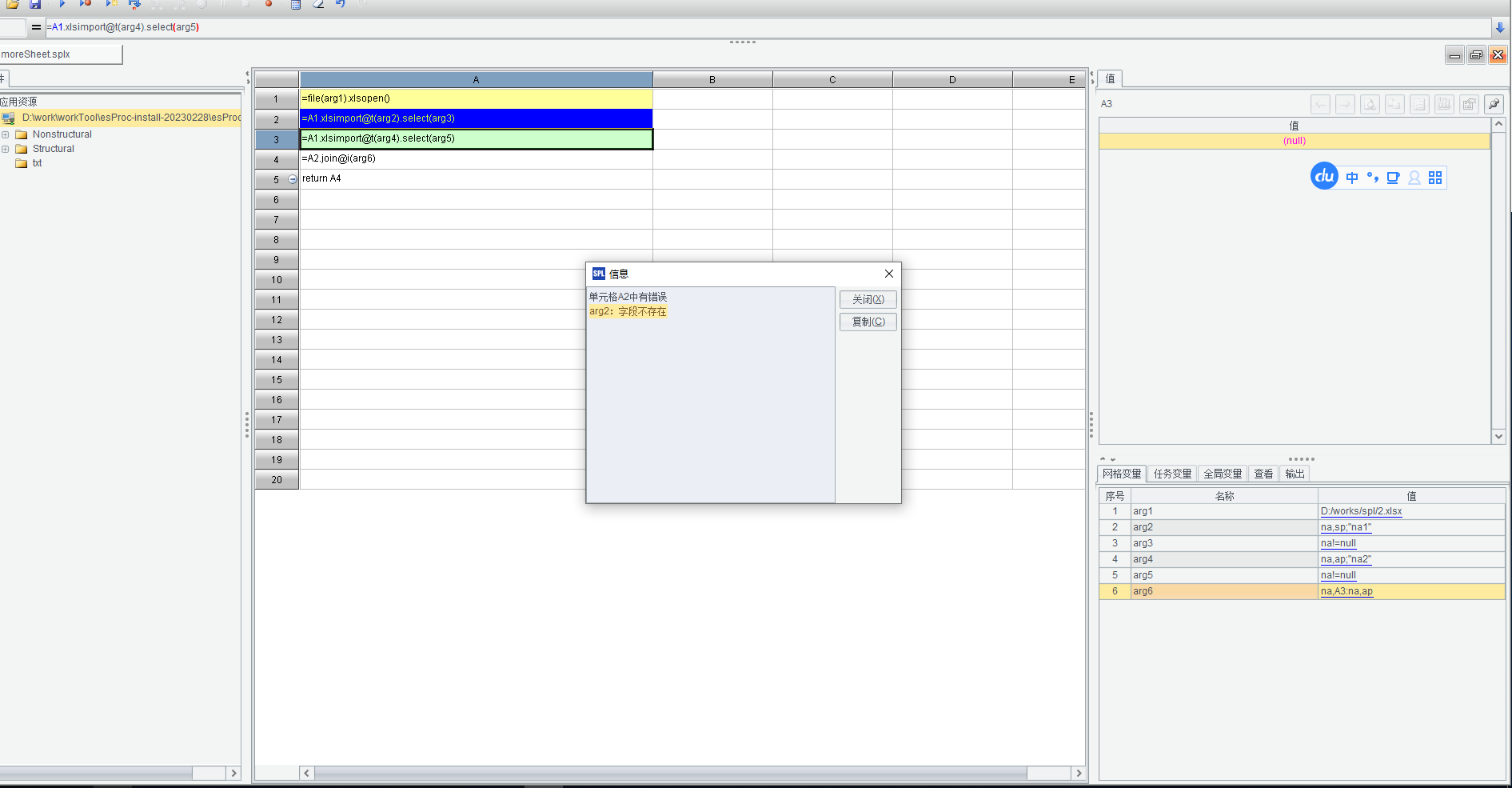Click the IME user account icon
Viewport: 1512px width, 788px height.
click(1414, 178)
